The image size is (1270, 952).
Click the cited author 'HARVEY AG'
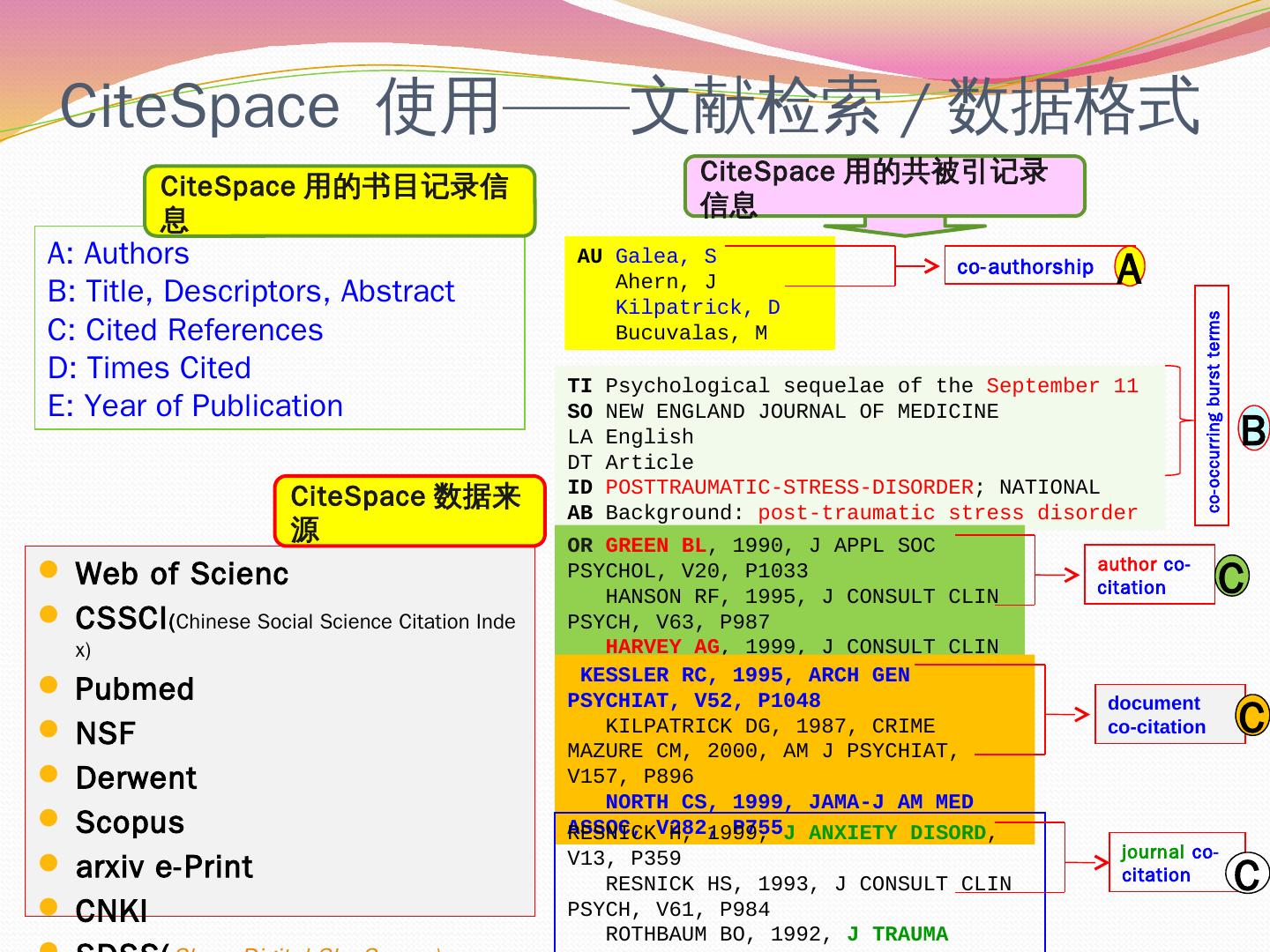tap(662, 647)
